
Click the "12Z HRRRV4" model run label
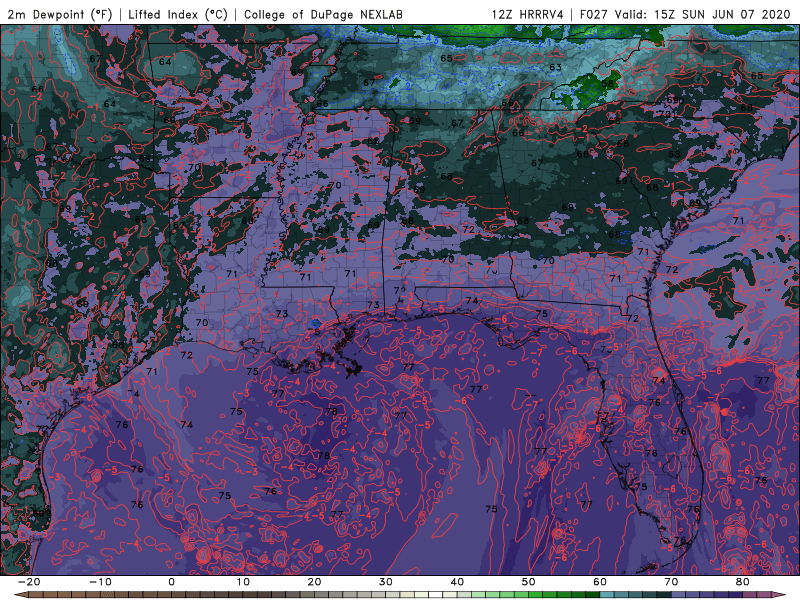coord(528,14)
